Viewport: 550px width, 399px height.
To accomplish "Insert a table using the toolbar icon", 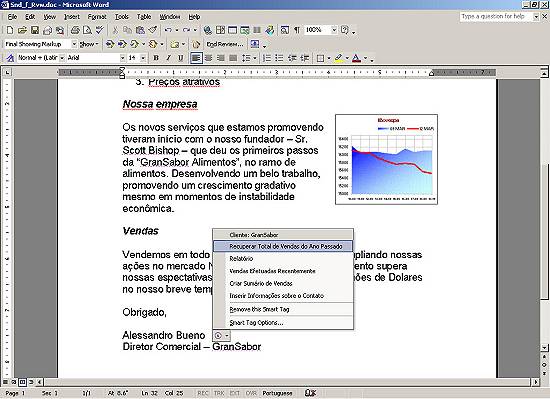I will click(x=233, y=30).
